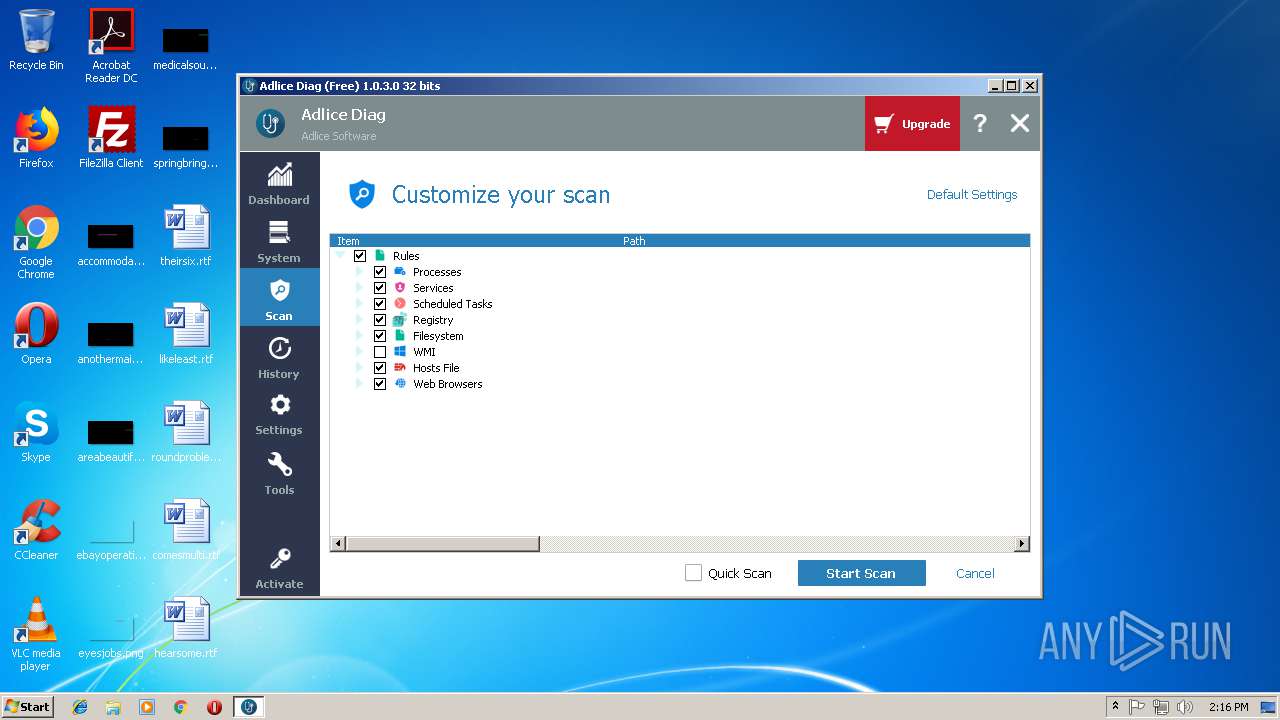
Task: Enable the Quick Scan checkbox
Action: click(693, 573)
